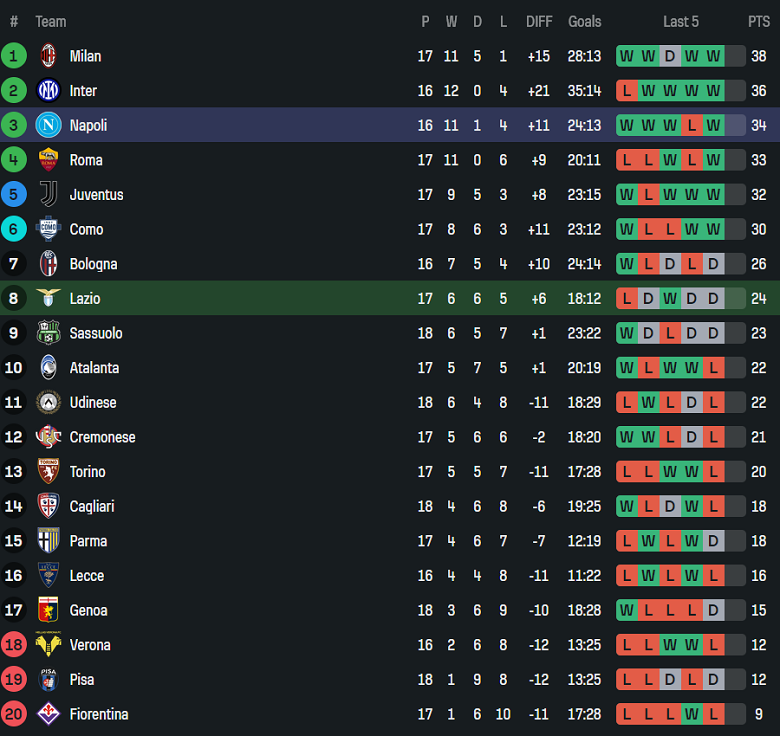Click the Juventus logo icon

coord(48,195)
